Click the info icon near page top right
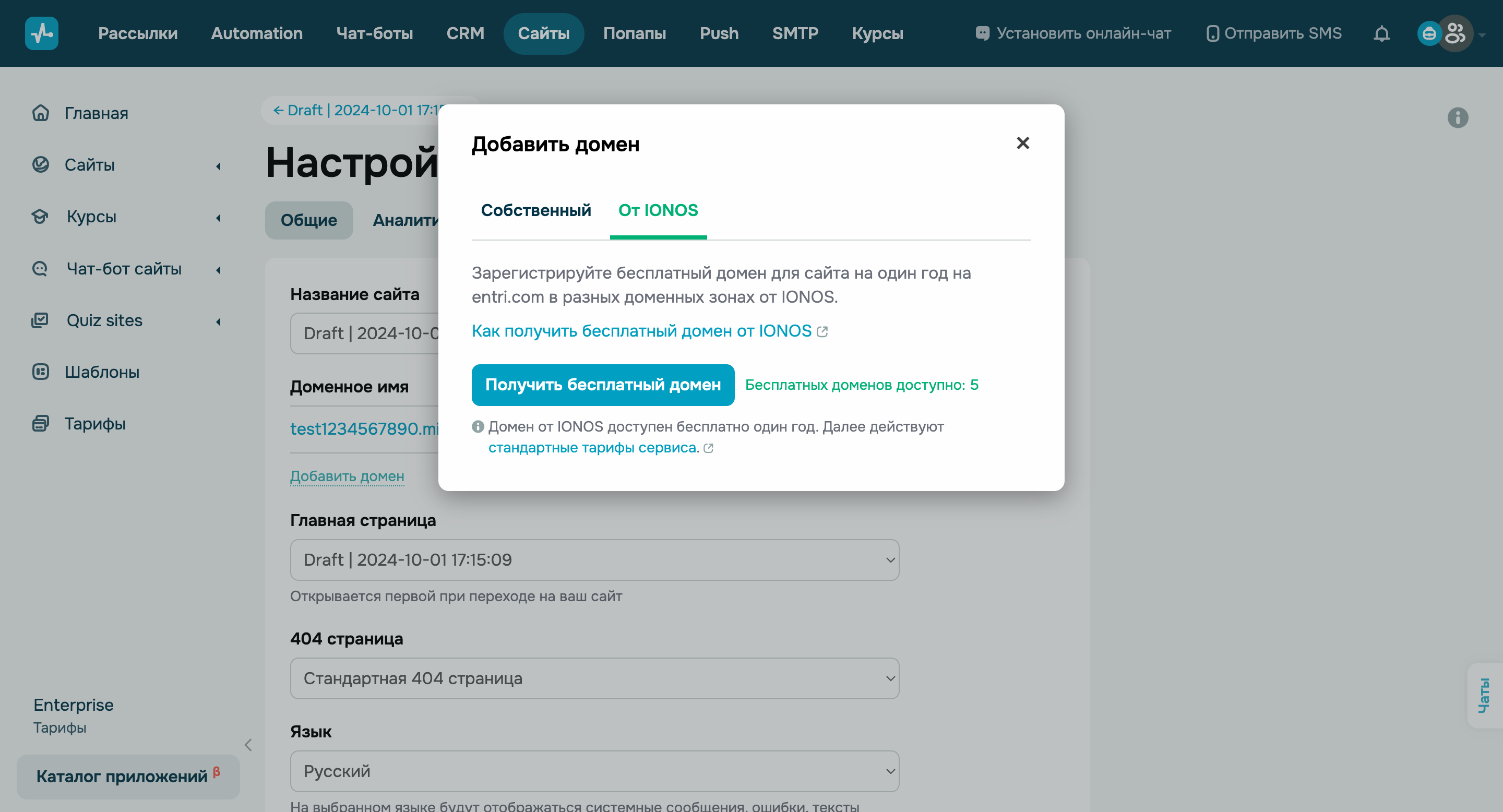The height and width of the screenshot is (812, 1503). click(x=1458, y=118)
